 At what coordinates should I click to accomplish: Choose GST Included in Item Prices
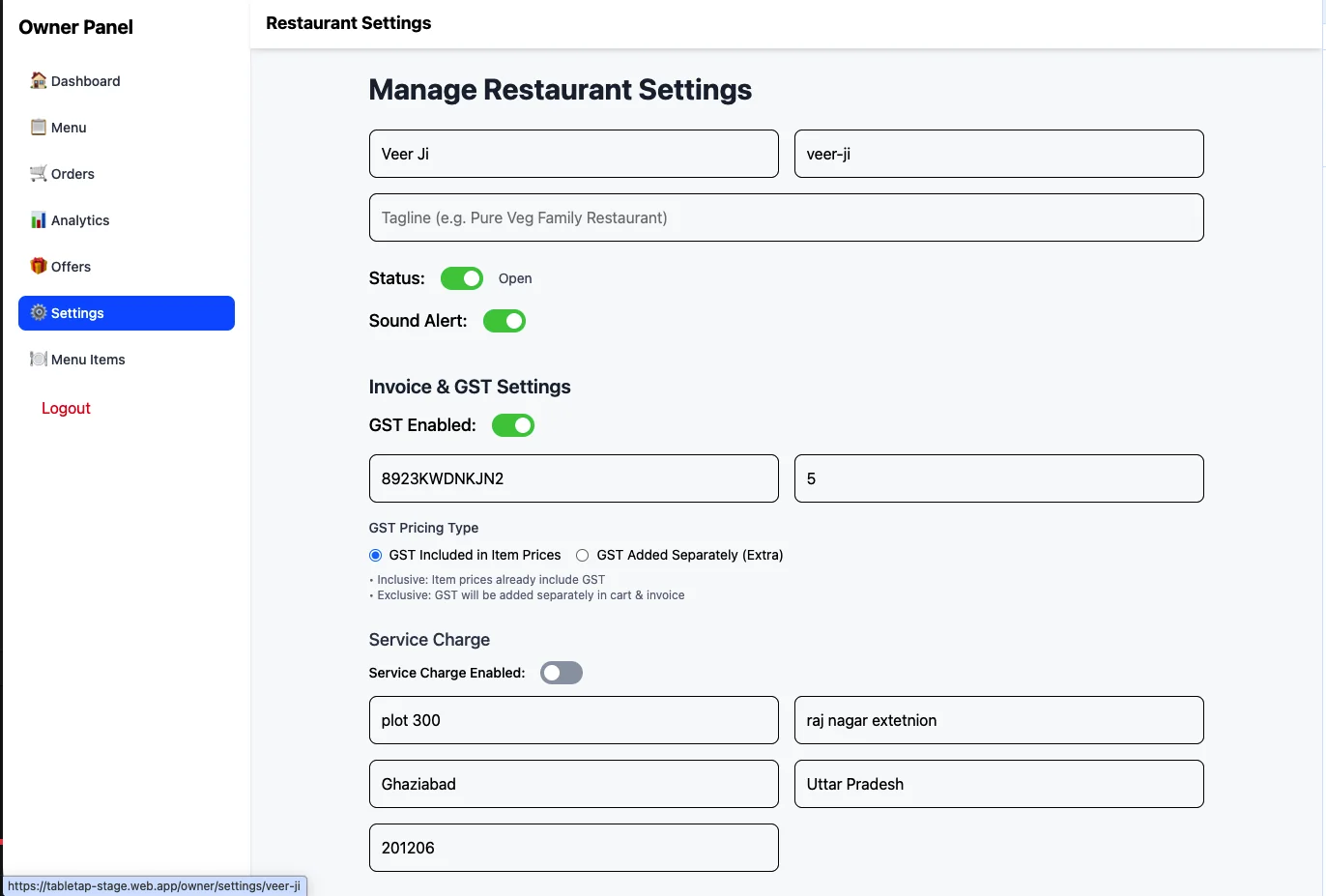(375, 555)
